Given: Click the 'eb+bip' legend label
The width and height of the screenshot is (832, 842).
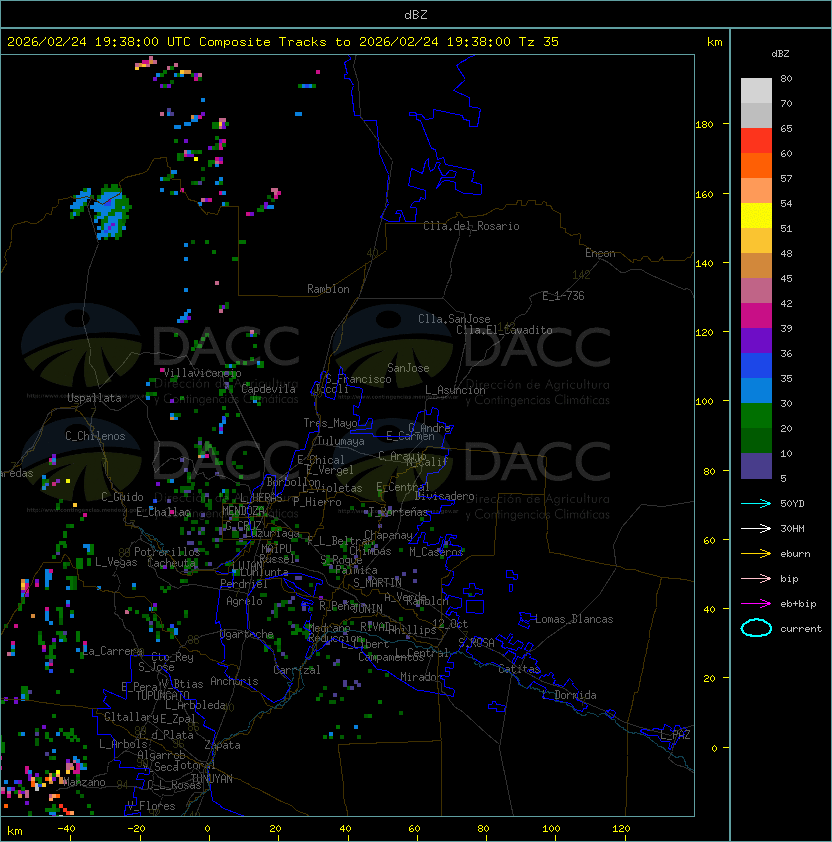Looking at the screenshot, I should 798,604.
